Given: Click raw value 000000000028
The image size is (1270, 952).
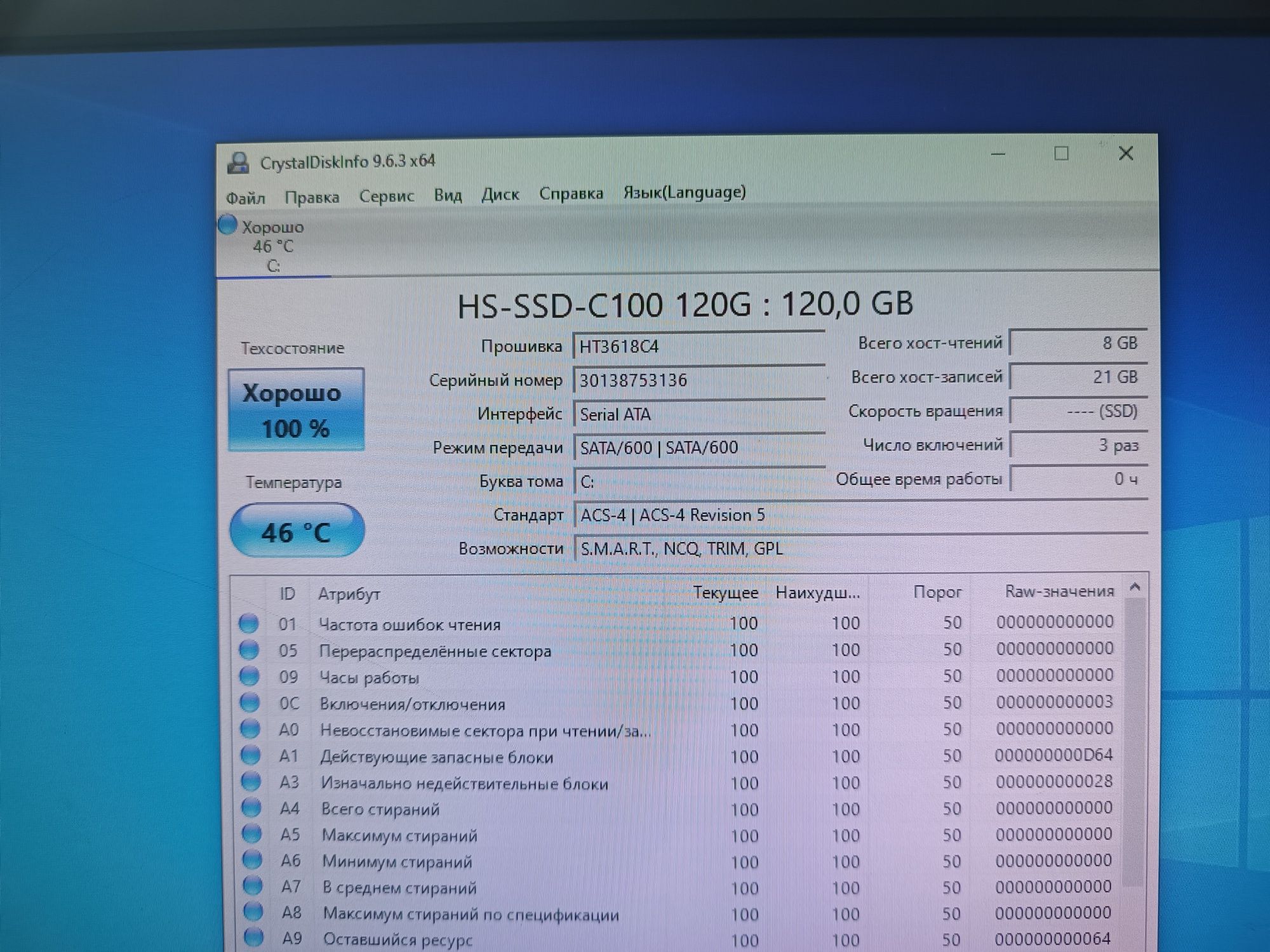Looking at the screenshot, I should click(1054, 781).
